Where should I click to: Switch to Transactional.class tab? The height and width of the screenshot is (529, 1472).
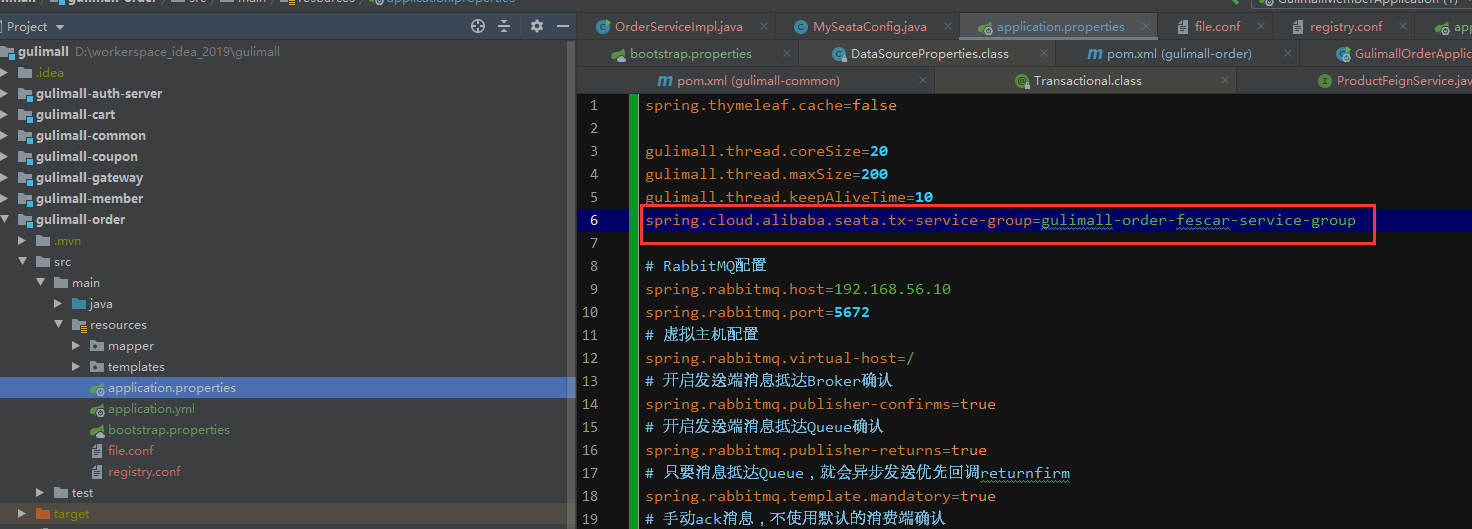(x=1087, y=81)
